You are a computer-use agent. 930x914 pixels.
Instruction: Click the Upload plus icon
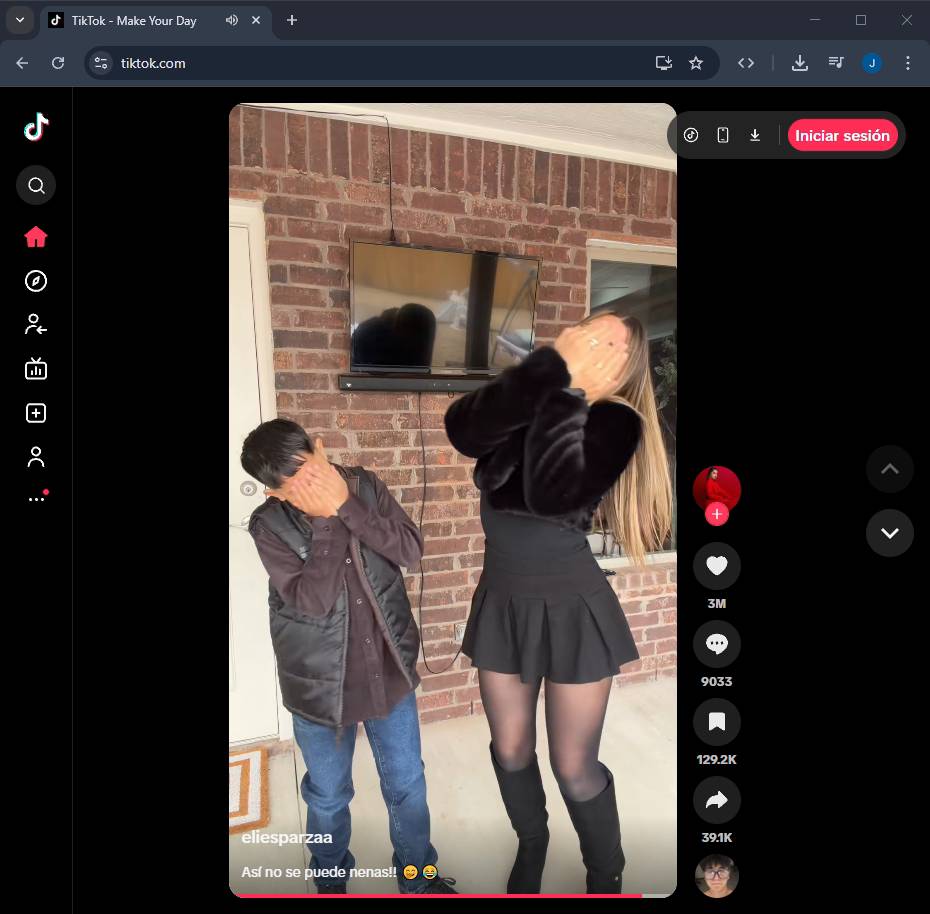click(x=36, y=413)
